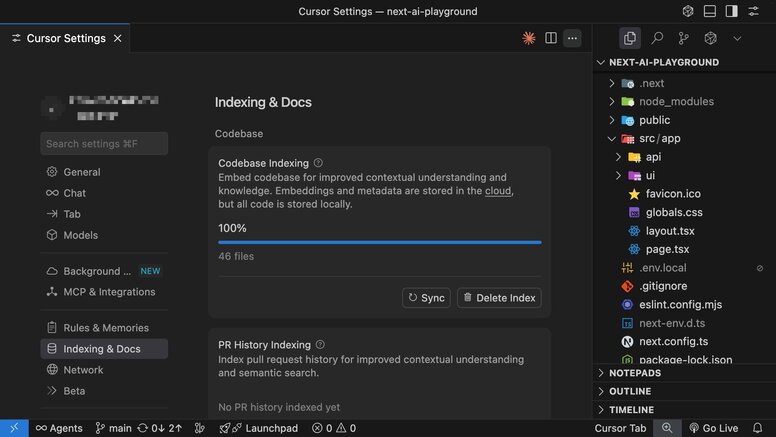Screen dimensions: 776x437
Task: Open the Source Control view icon
Action: [684, 38]
